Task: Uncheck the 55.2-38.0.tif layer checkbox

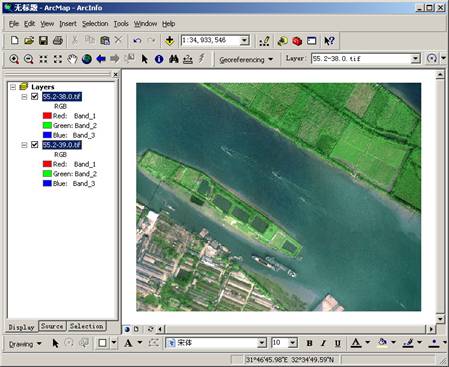Action: [x=34, y=97]
